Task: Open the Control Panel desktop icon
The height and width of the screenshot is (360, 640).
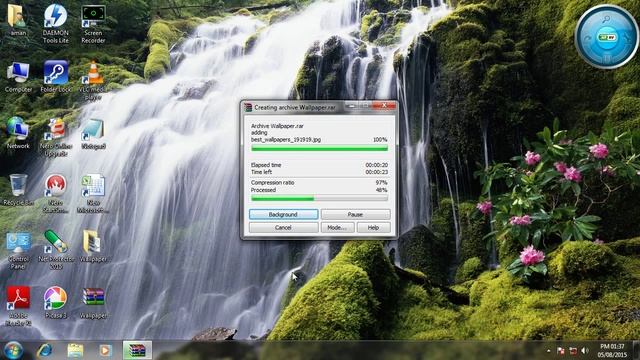Action: pyautogui.click(x=18, y=250)
